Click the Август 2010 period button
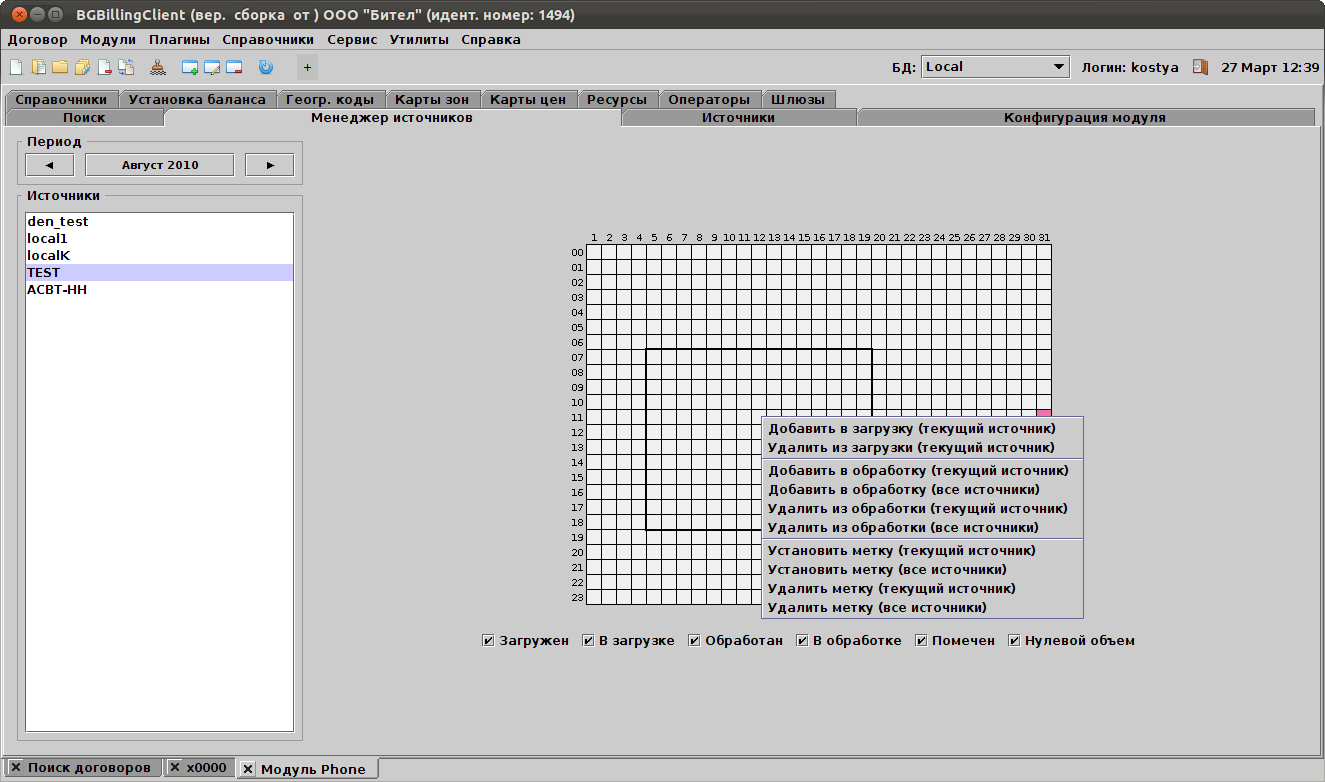 [x=160, y=165]
